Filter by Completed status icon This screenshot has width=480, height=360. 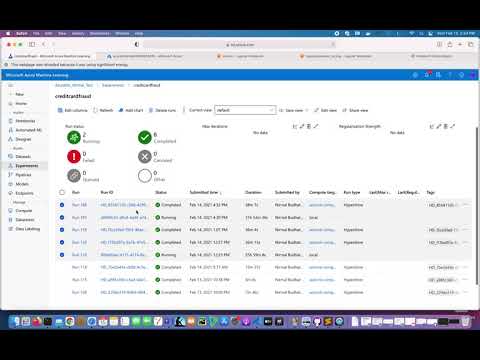pyautogui.click(x=145, y=137)
